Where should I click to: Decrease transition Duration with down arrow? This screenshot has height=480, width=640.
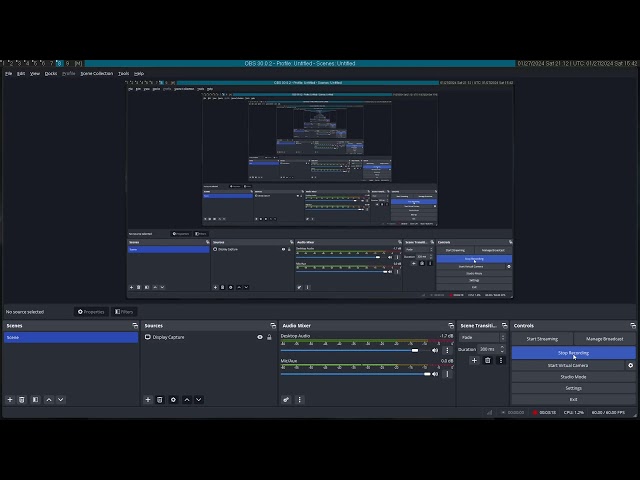tap(502, 351)
